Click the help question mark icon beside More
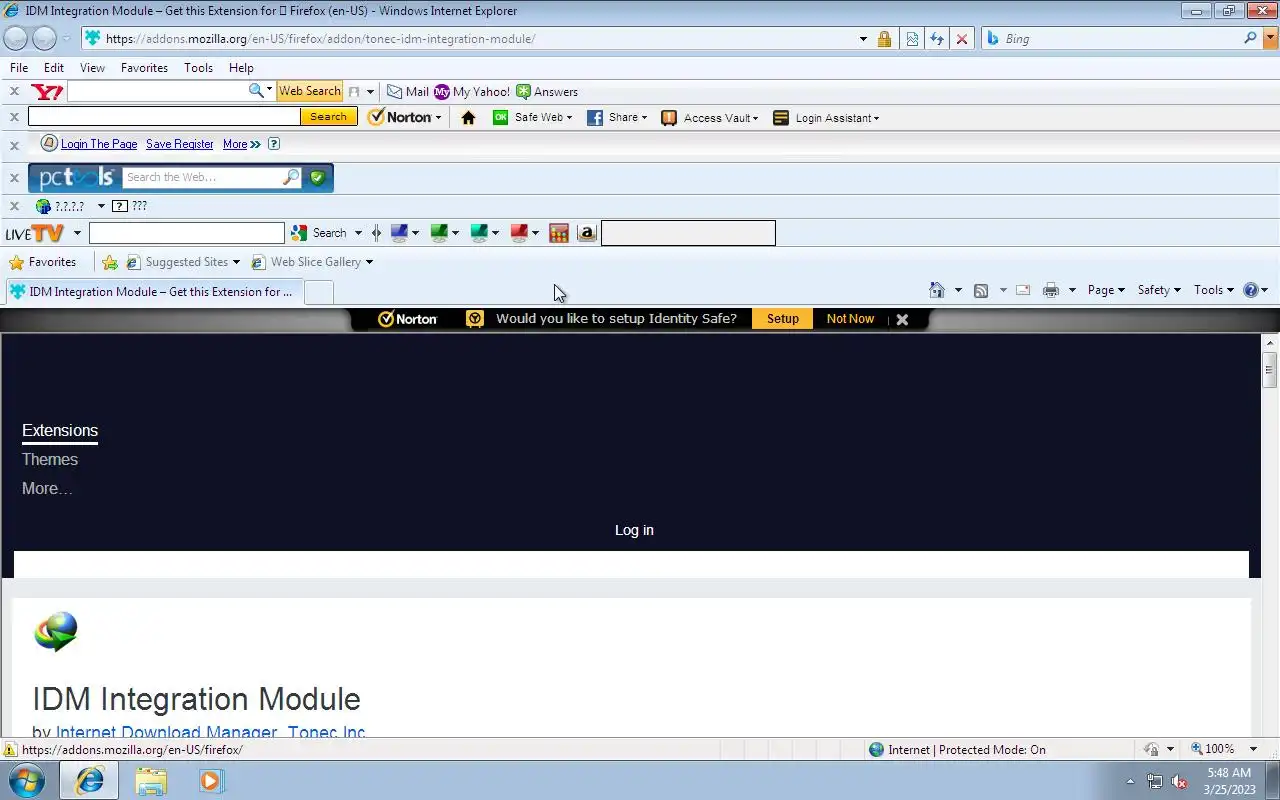Image resolution: width=1280 pixels, height=800 pixels. coord(274,144)
